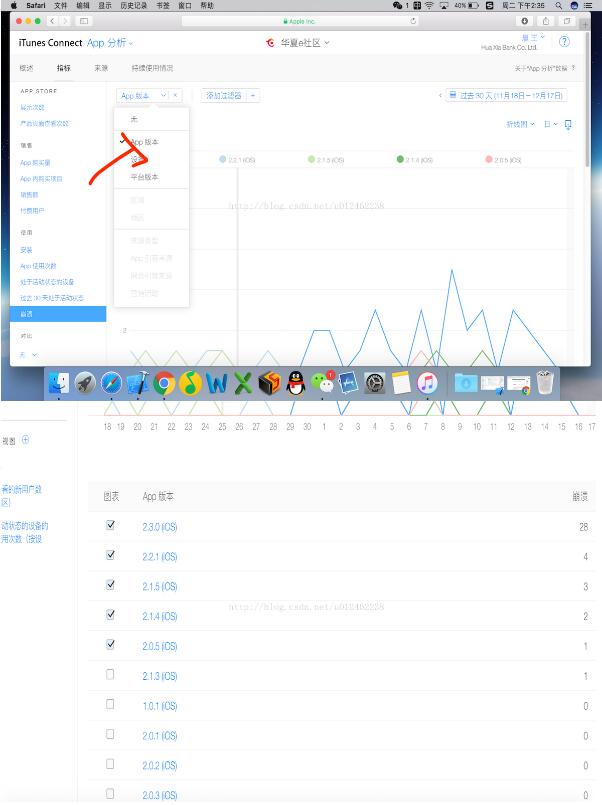This screenshot has width=602, height=805.
Task: Open the 日 interval dropdown
Action: (551, 124)
